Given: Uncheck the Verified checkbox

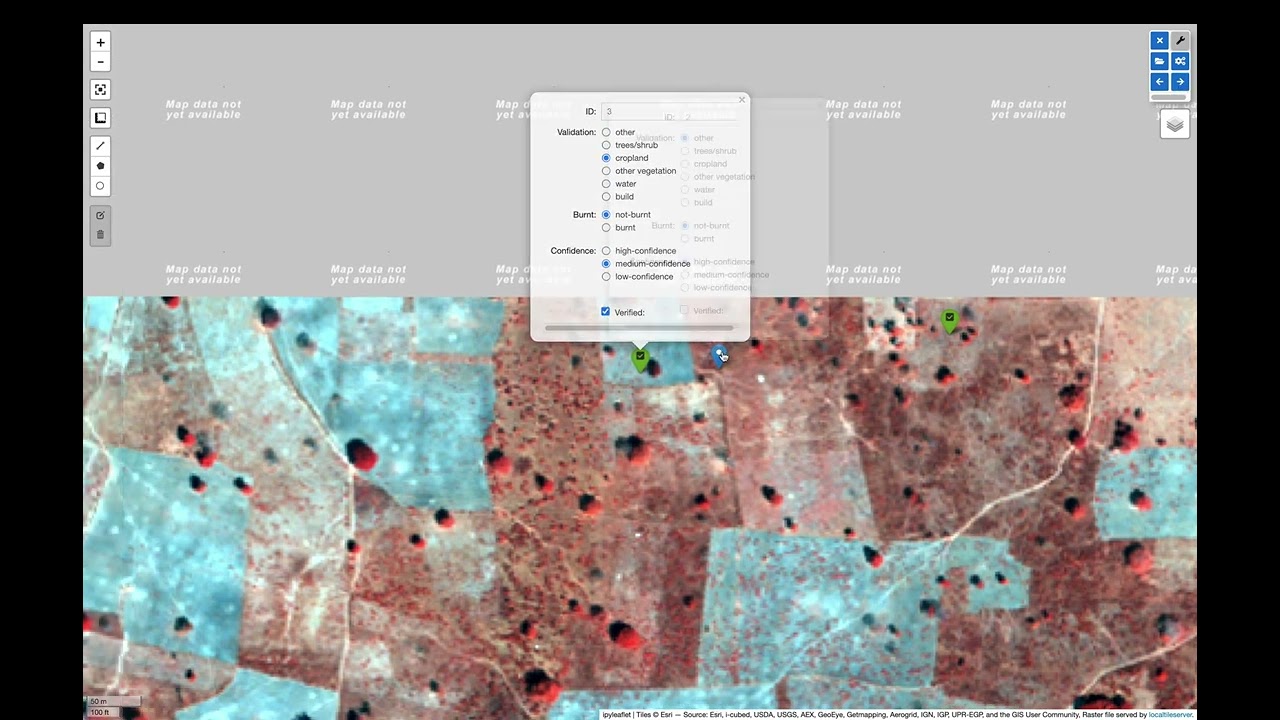Looking at the screenshot, I should pyautogui.click(x=605, y=312).
